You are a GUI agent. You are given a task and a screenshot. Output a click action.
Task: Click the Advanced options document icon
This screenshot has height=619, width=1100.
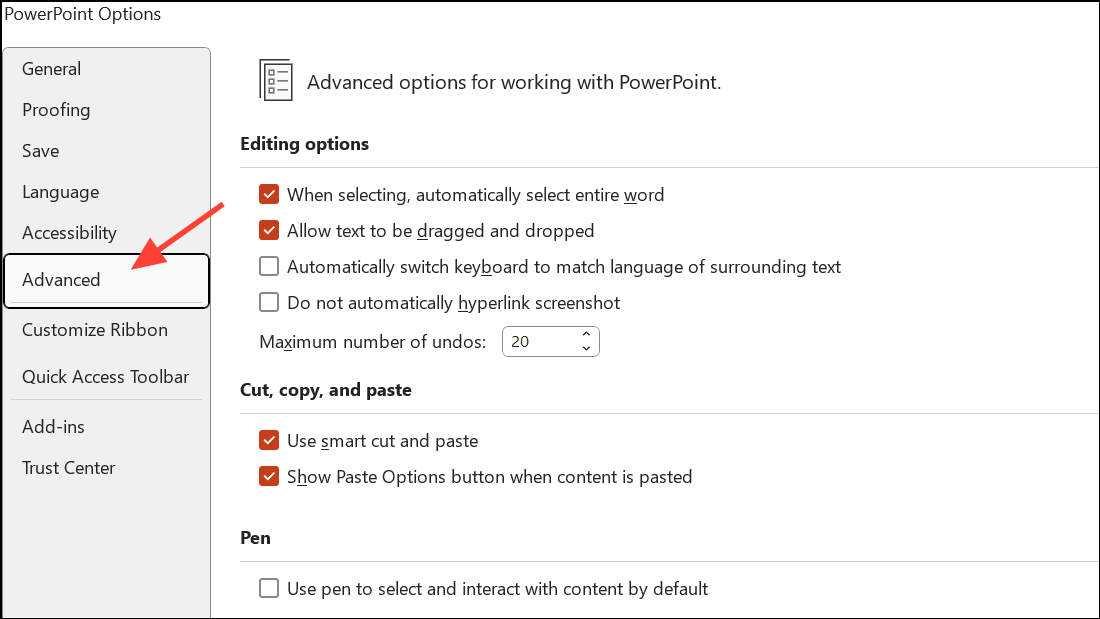(x=276, y=79)
